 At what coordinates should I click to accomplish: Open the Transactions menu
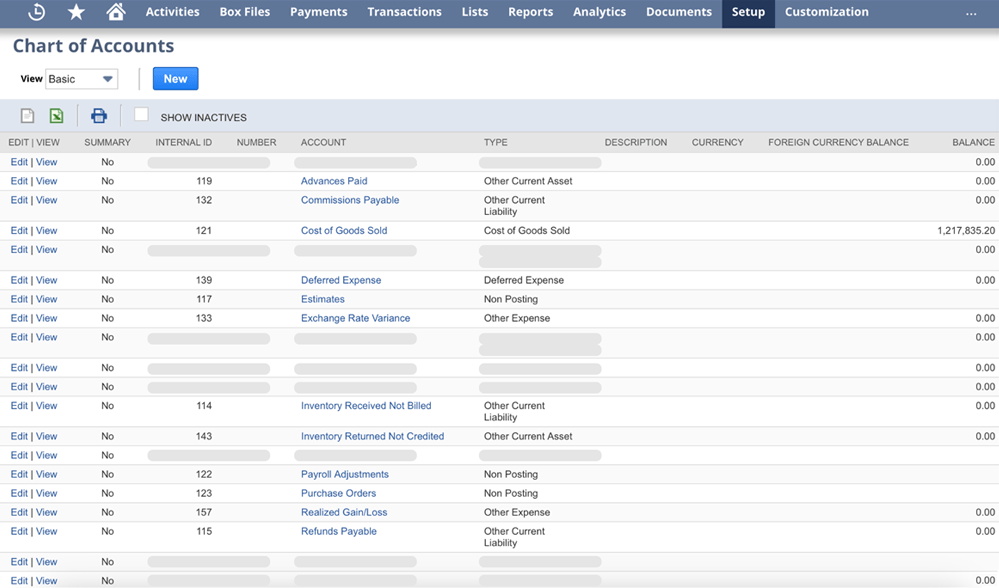coord(405,12)
